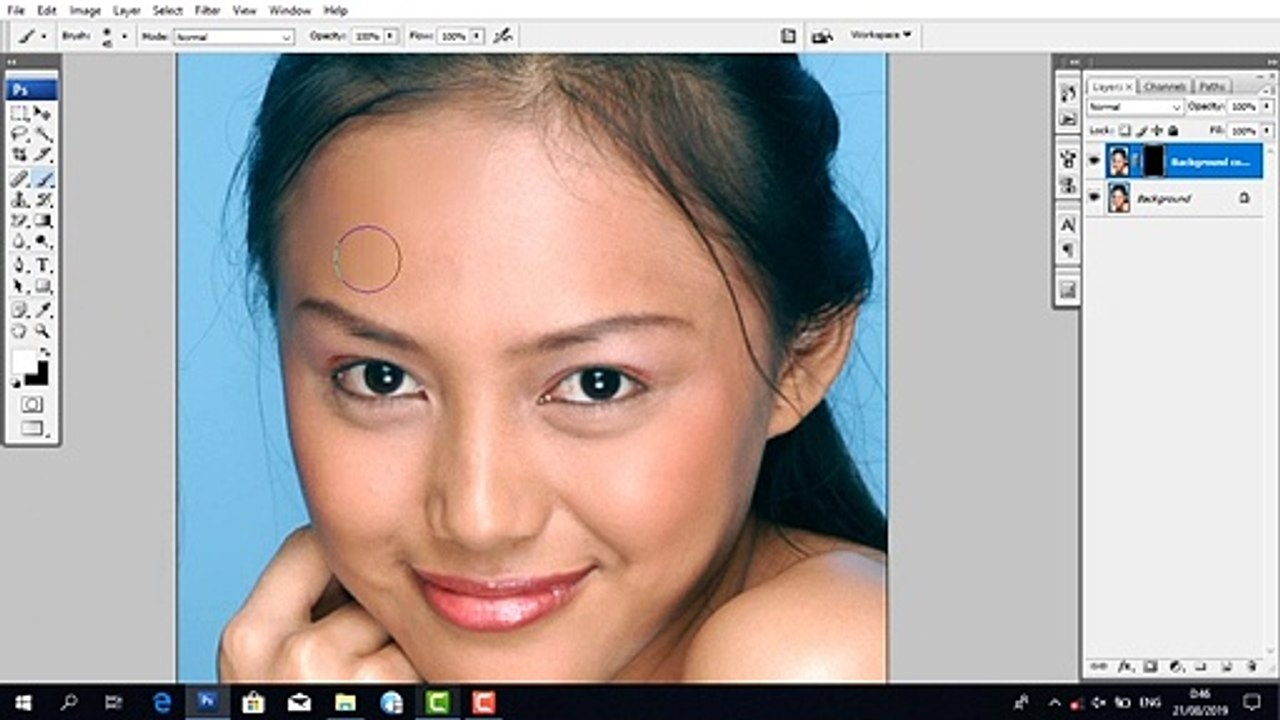The width and height of the screenshot is (1280, 720).
Task: Open Microsoft Edge from the taskbar
Action: [x=161, y=702]
